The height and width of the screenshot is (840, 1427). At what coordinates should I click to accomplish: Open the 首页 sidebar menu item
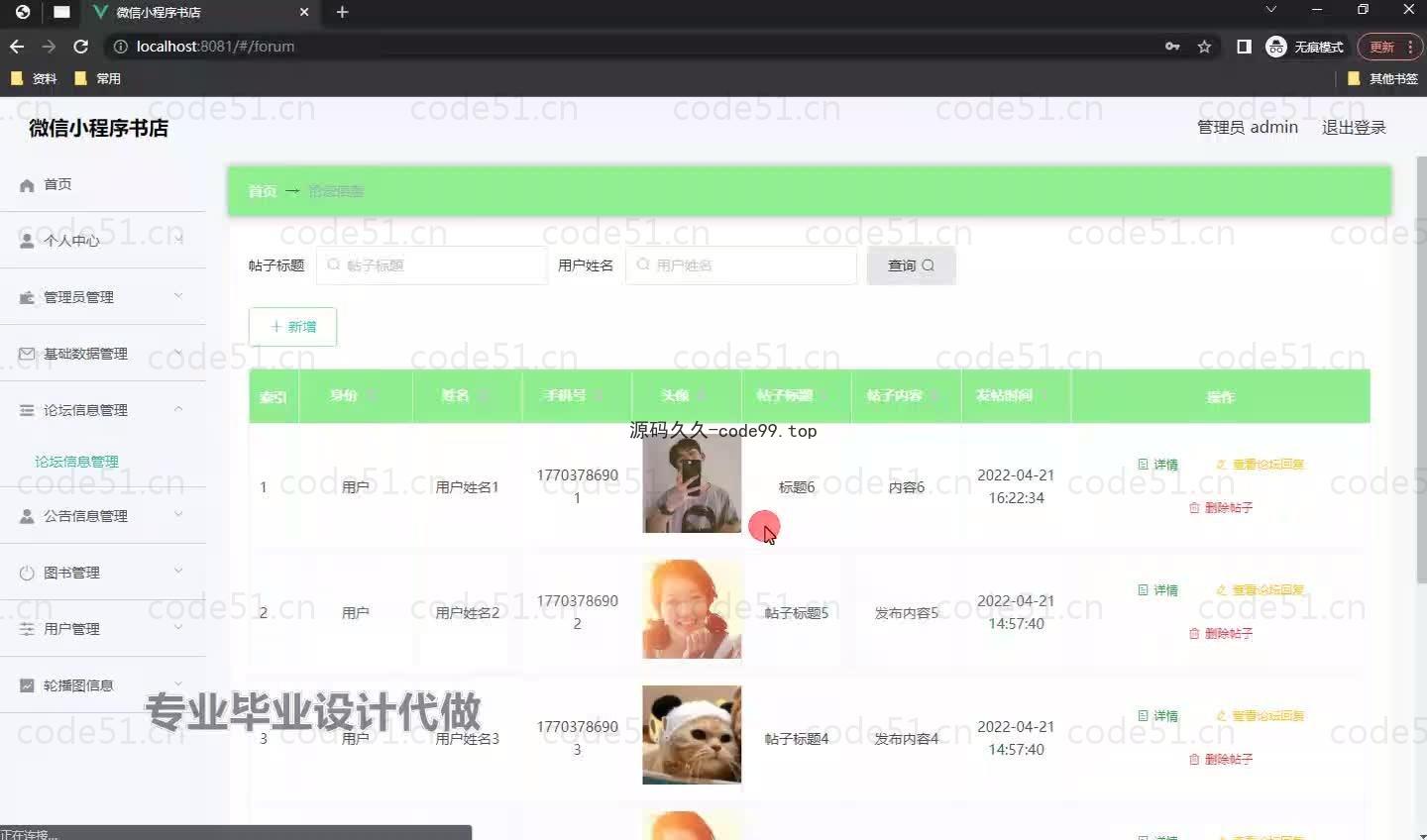[x=103, y=184]
